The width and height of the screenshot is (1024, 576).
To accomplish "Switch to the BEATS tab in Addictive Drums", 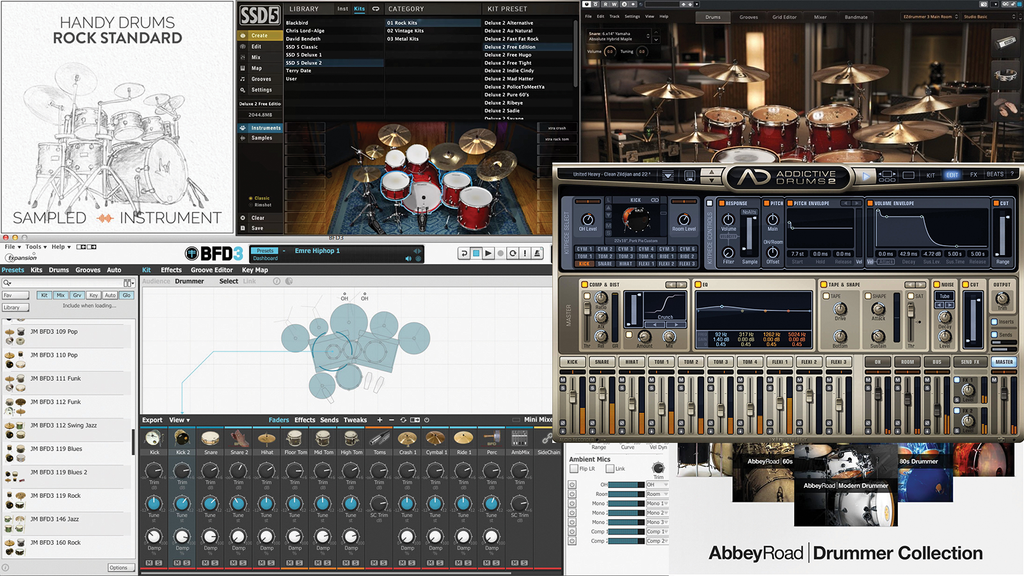I will coord(995,175).
